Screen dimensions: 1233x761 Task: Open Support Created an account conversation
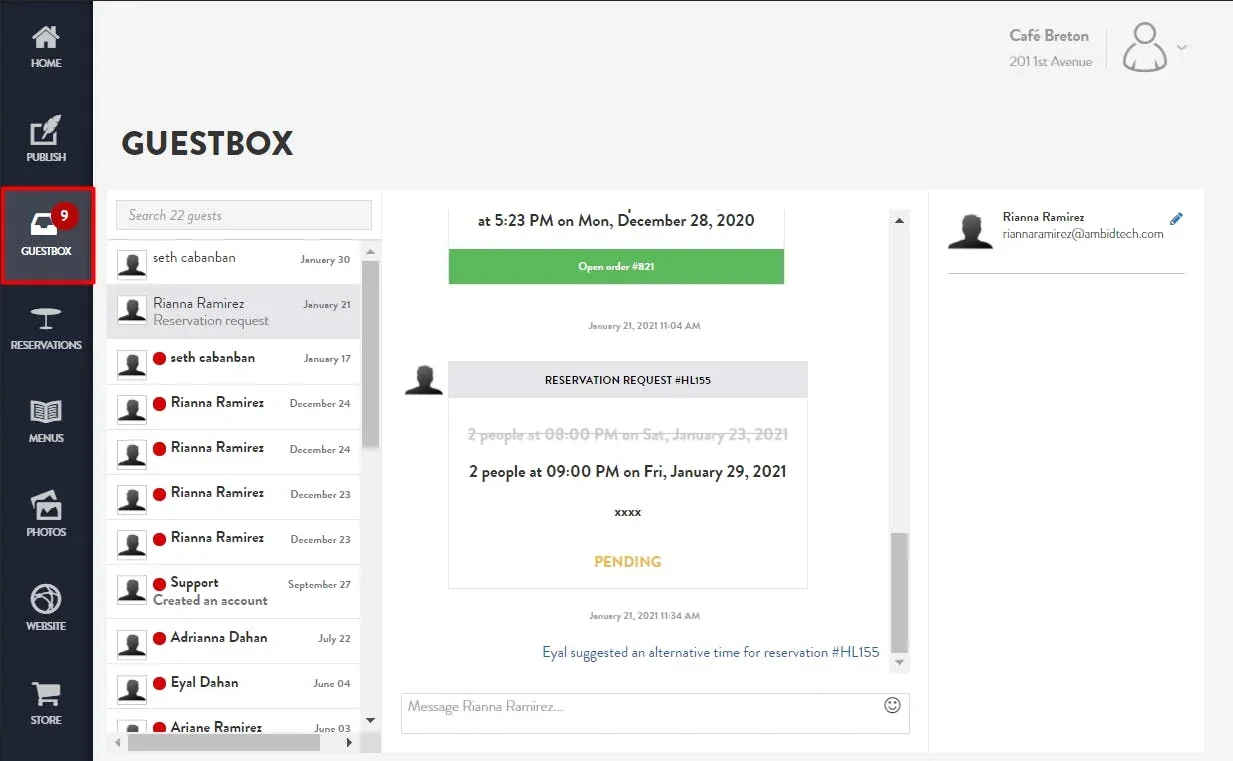pyautogui.click(x=233, y=591)
